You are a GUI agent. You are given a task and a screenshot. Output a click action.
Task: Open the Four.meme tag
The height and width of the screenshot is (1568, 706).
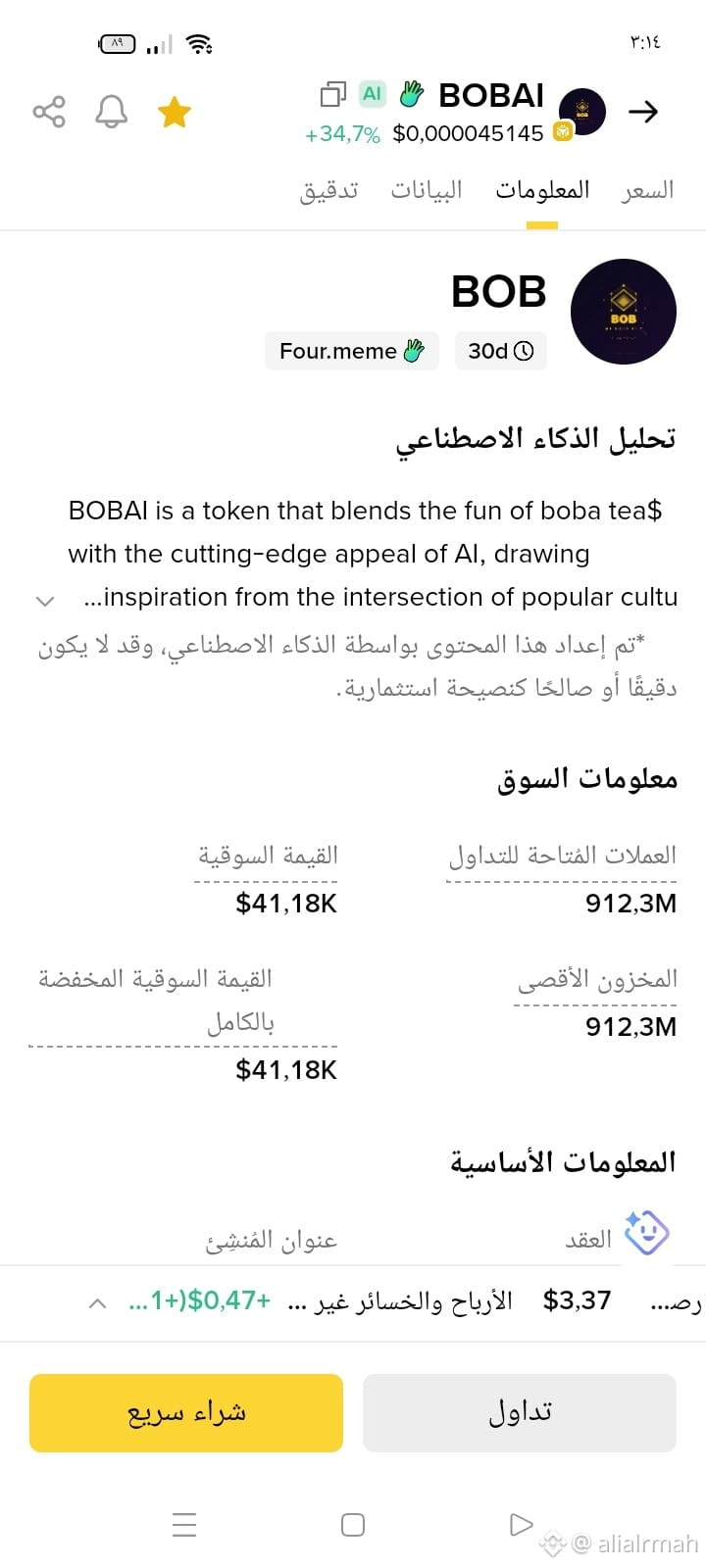[352, 351]
